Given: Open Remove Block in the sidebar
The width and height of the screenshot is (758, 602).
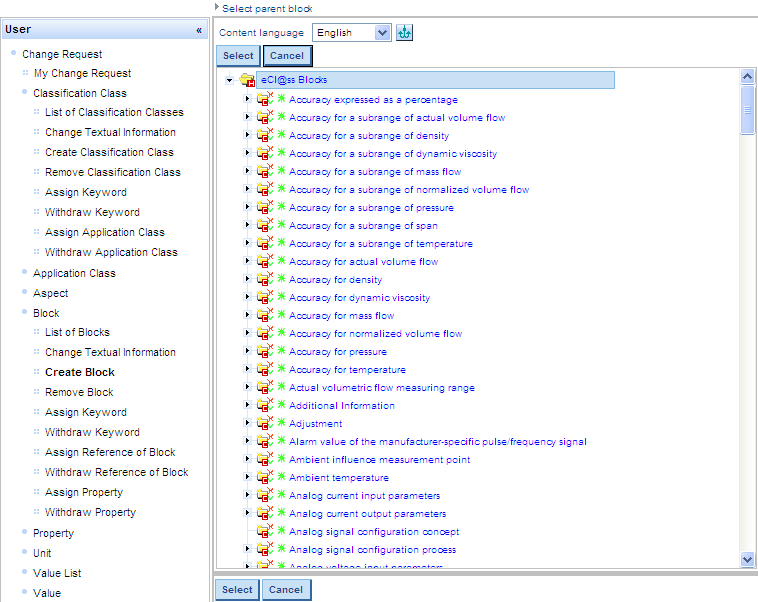Looking at the screenshot, I should pyautogui.click(x=79, y=392).
